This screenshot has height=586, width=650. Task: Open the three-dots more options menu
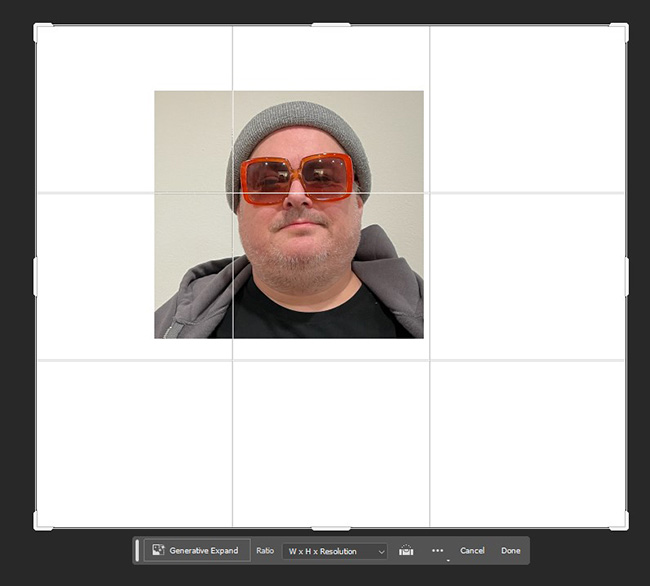(437, 551)
